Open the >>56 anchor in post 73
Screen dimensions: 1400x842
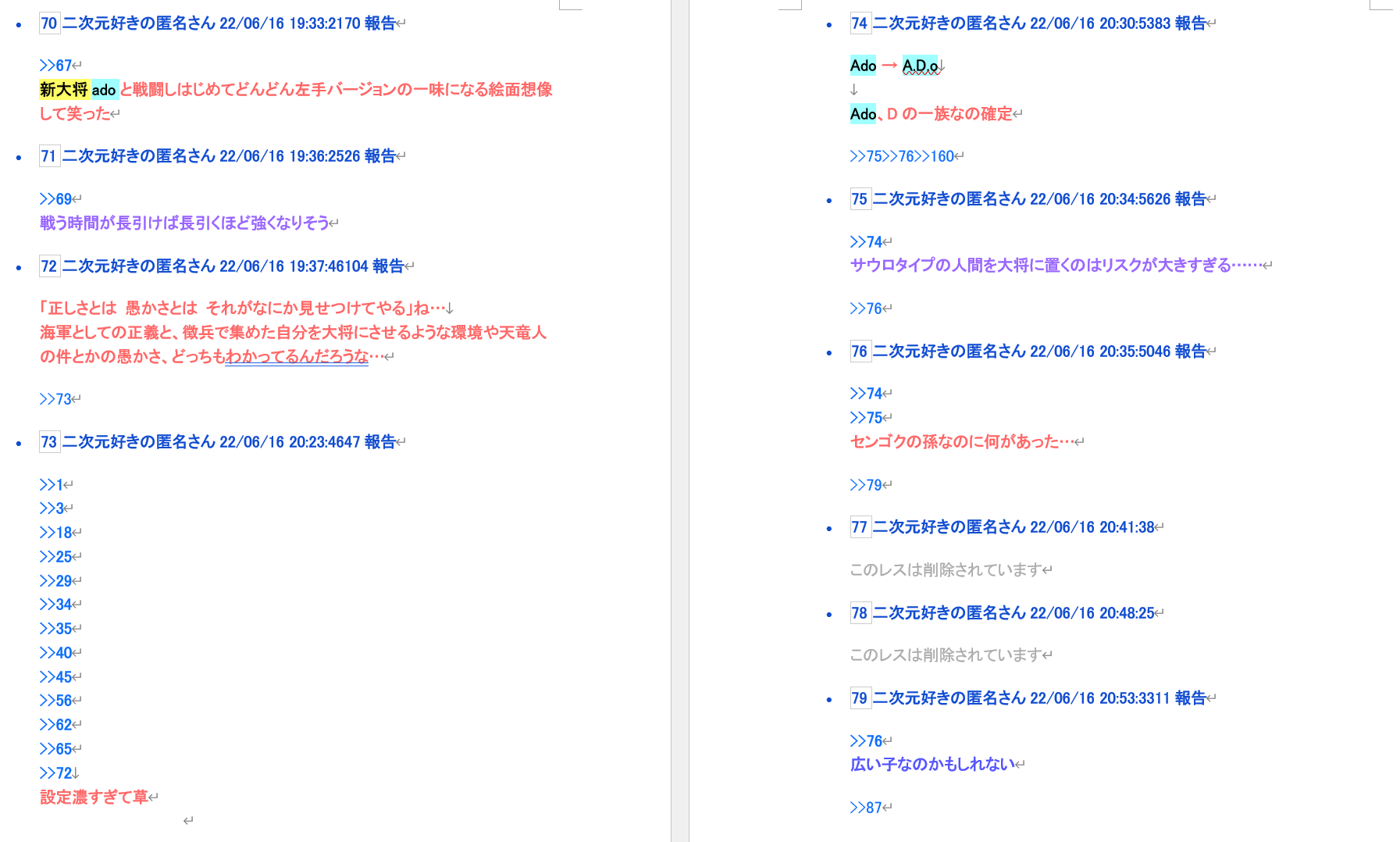tap(55, 701)
